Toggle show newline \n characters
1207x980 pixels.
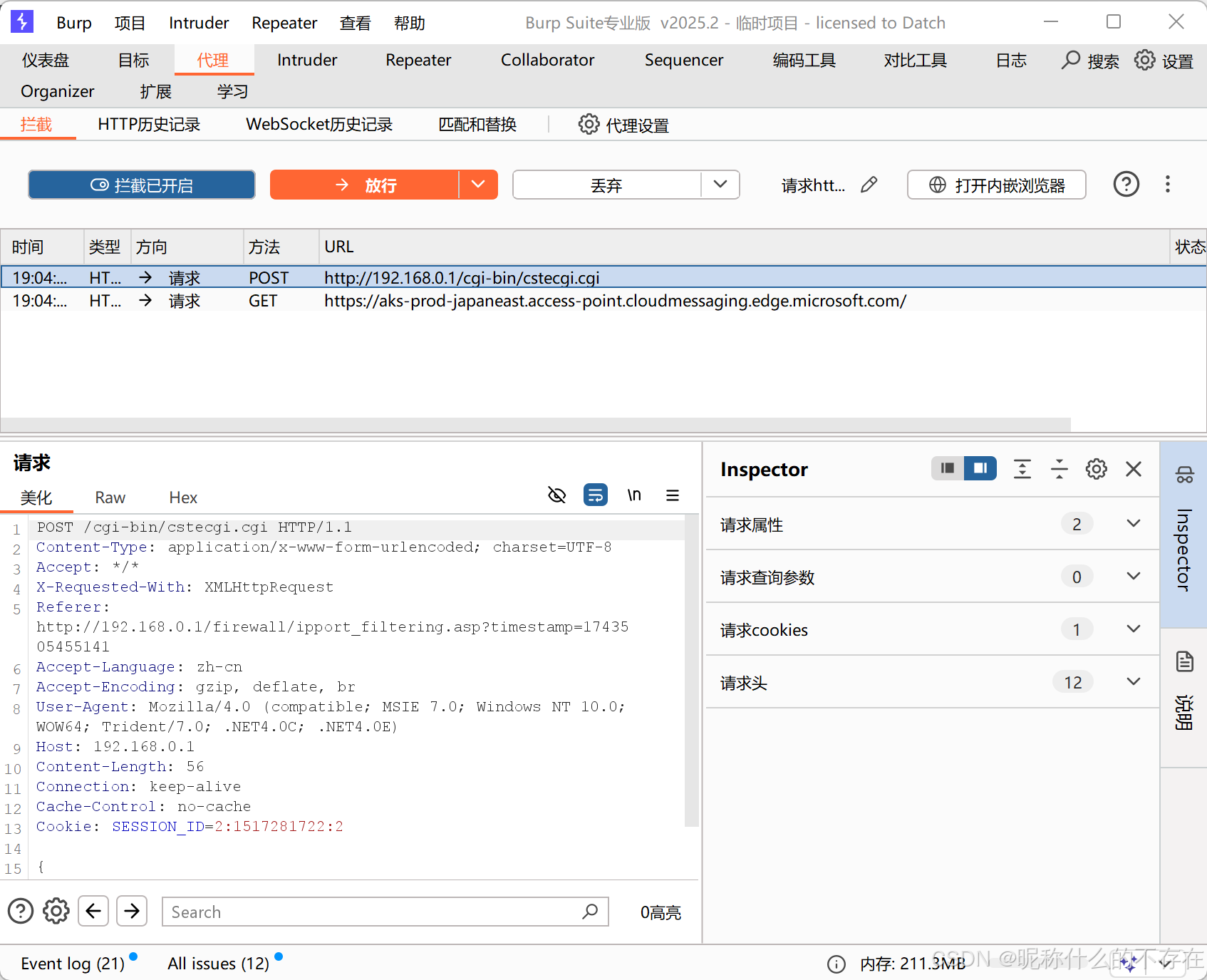[633, 495]
